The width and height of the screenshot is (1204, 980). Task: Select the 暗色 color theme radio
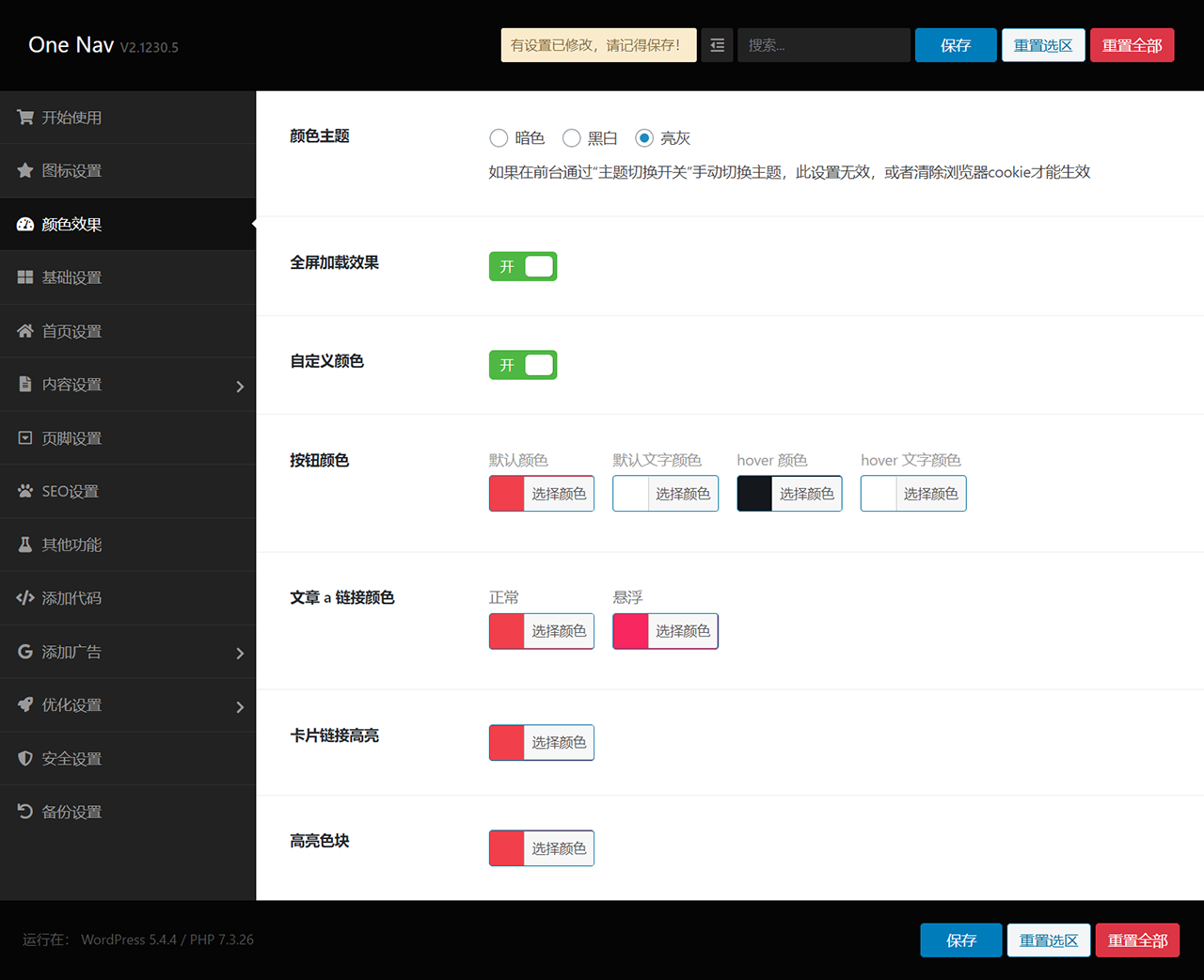[499, 137]
